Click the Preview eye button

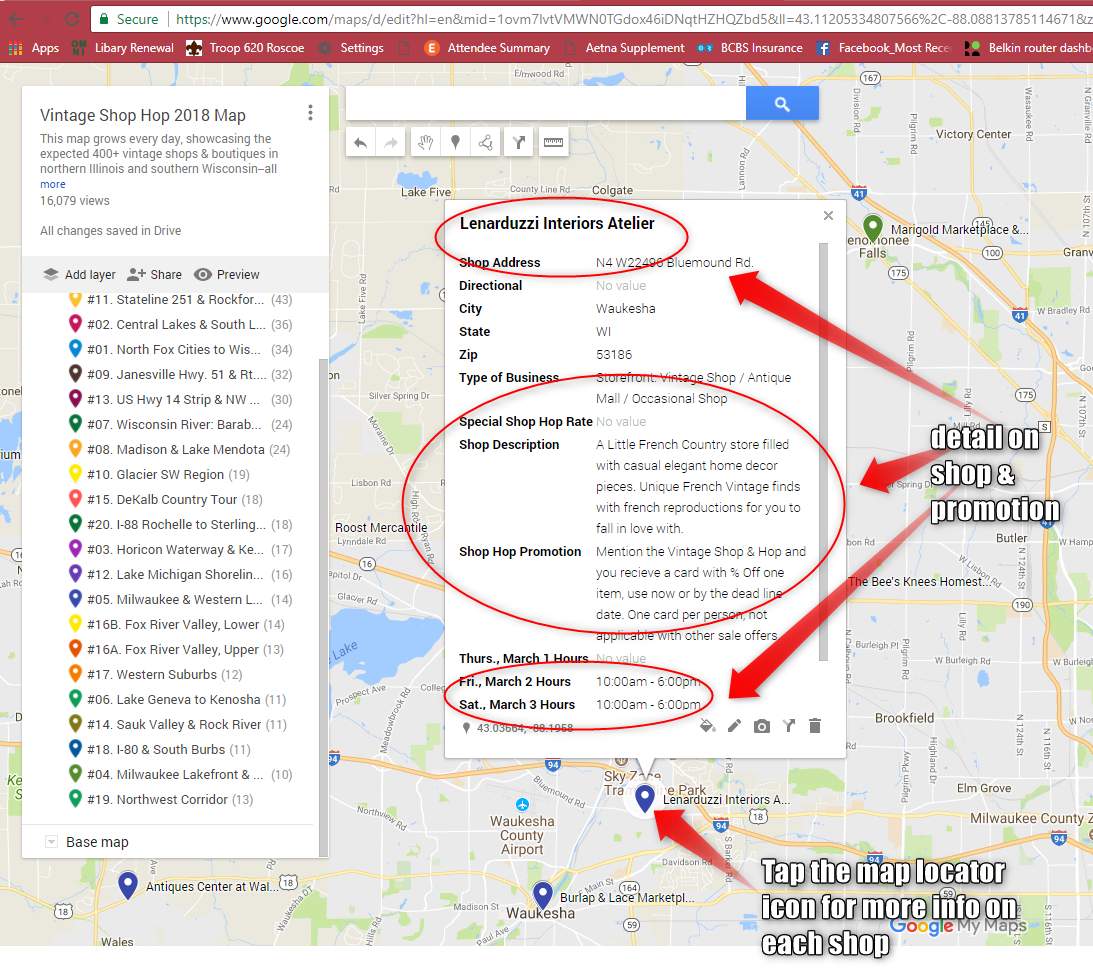click(x=227, y=275)
